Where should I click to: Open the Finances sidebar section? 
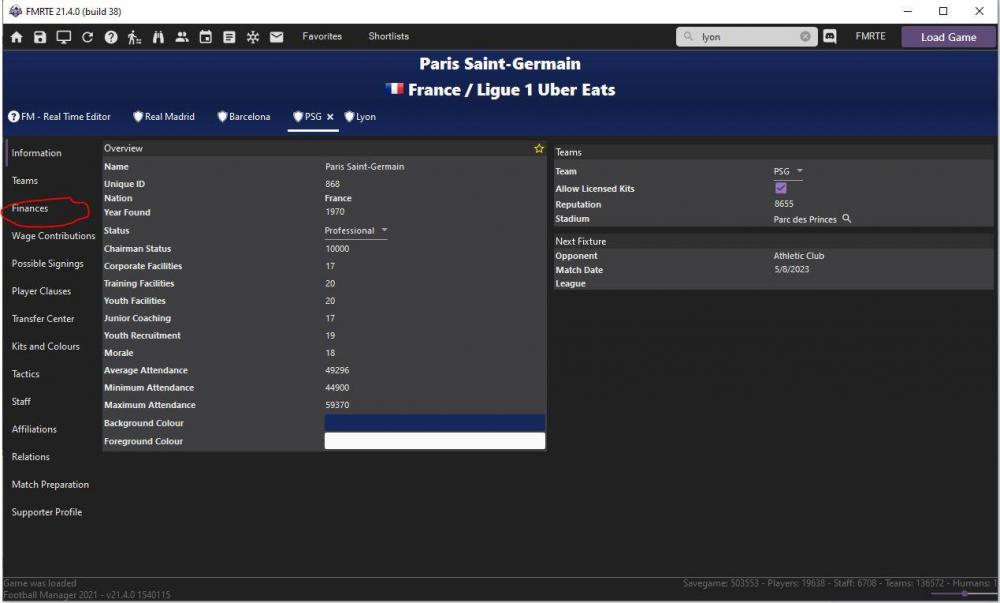pyautogui.click(x=30, y=208)
